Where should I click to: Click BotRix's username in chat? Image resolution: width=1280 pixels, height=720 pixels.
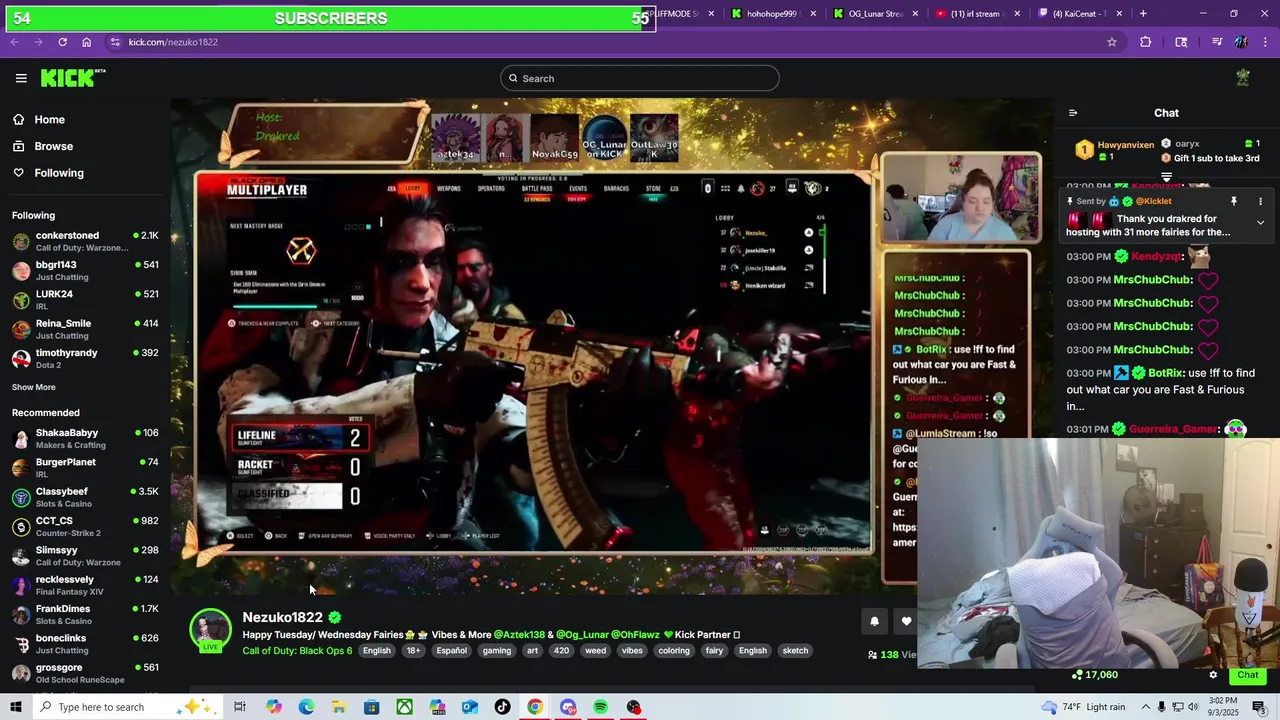[x=1166, y=373]
